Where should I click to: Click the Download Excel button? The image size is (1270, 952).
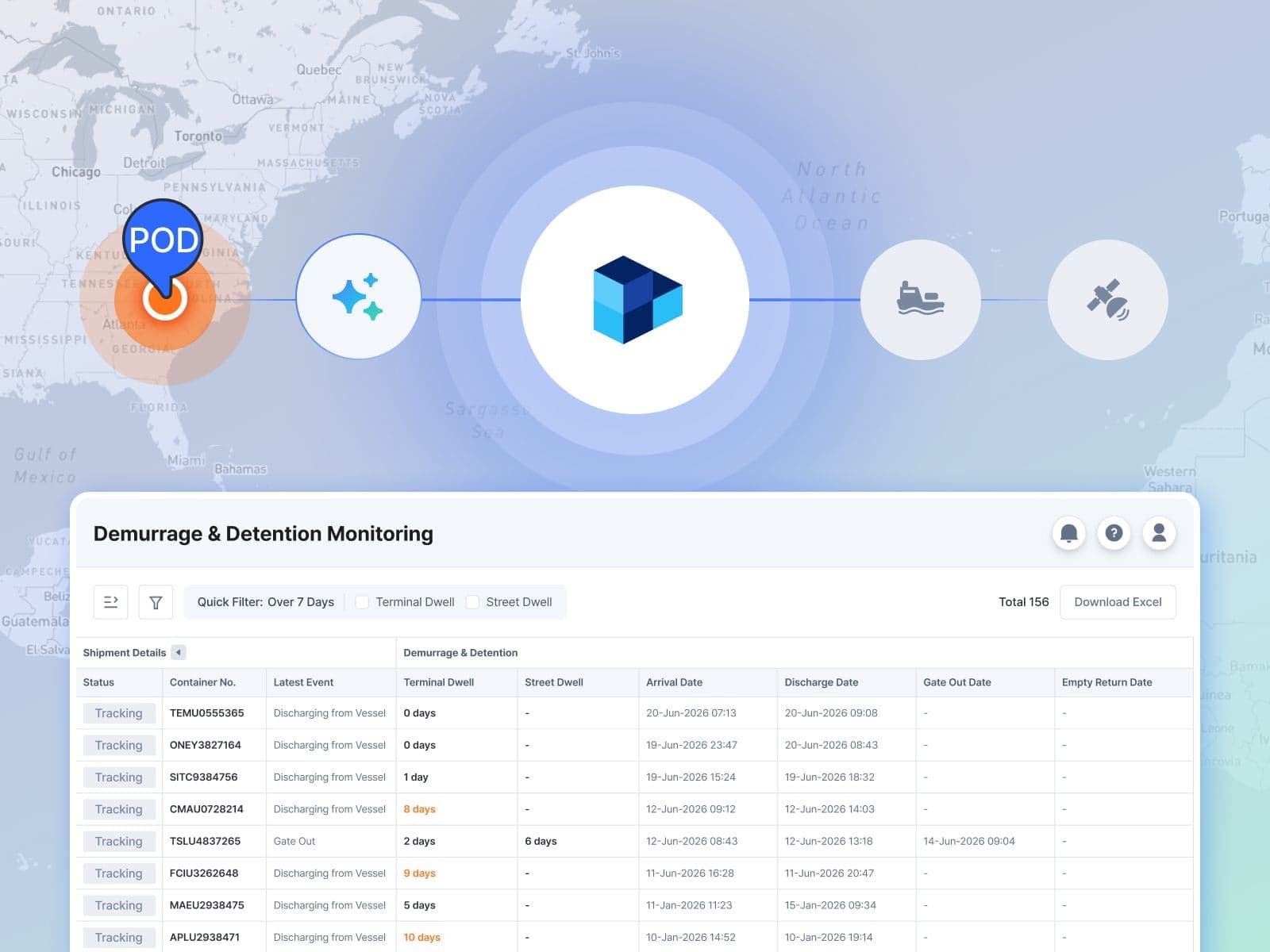click(x=1117, y=602)
